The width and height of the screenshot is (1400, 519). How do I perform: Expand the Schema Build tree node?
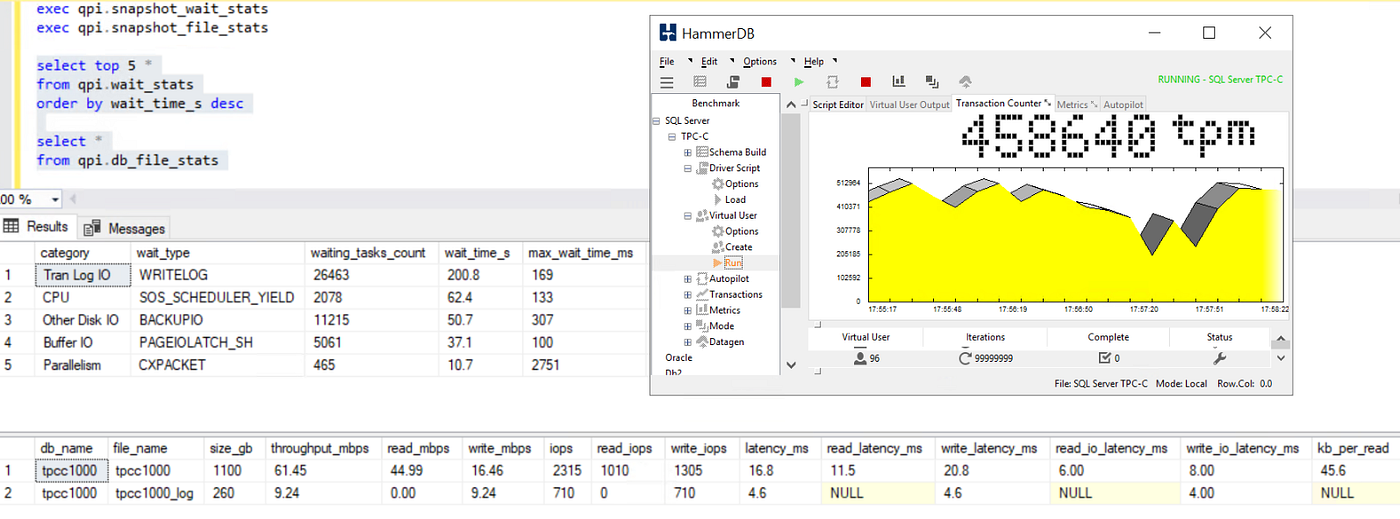tap(688, 152)
